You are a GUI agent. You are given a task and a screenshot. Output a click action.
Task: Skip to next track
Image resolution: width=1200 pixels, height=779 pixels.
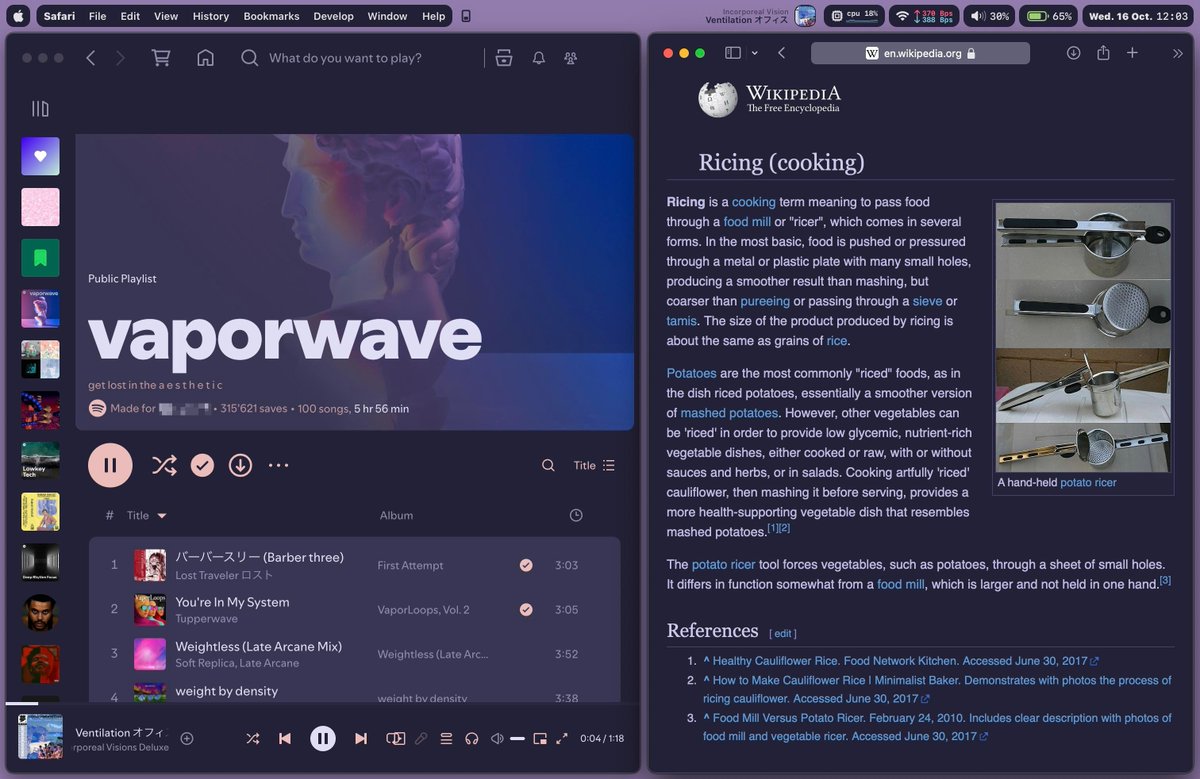[x=361, y=738]
